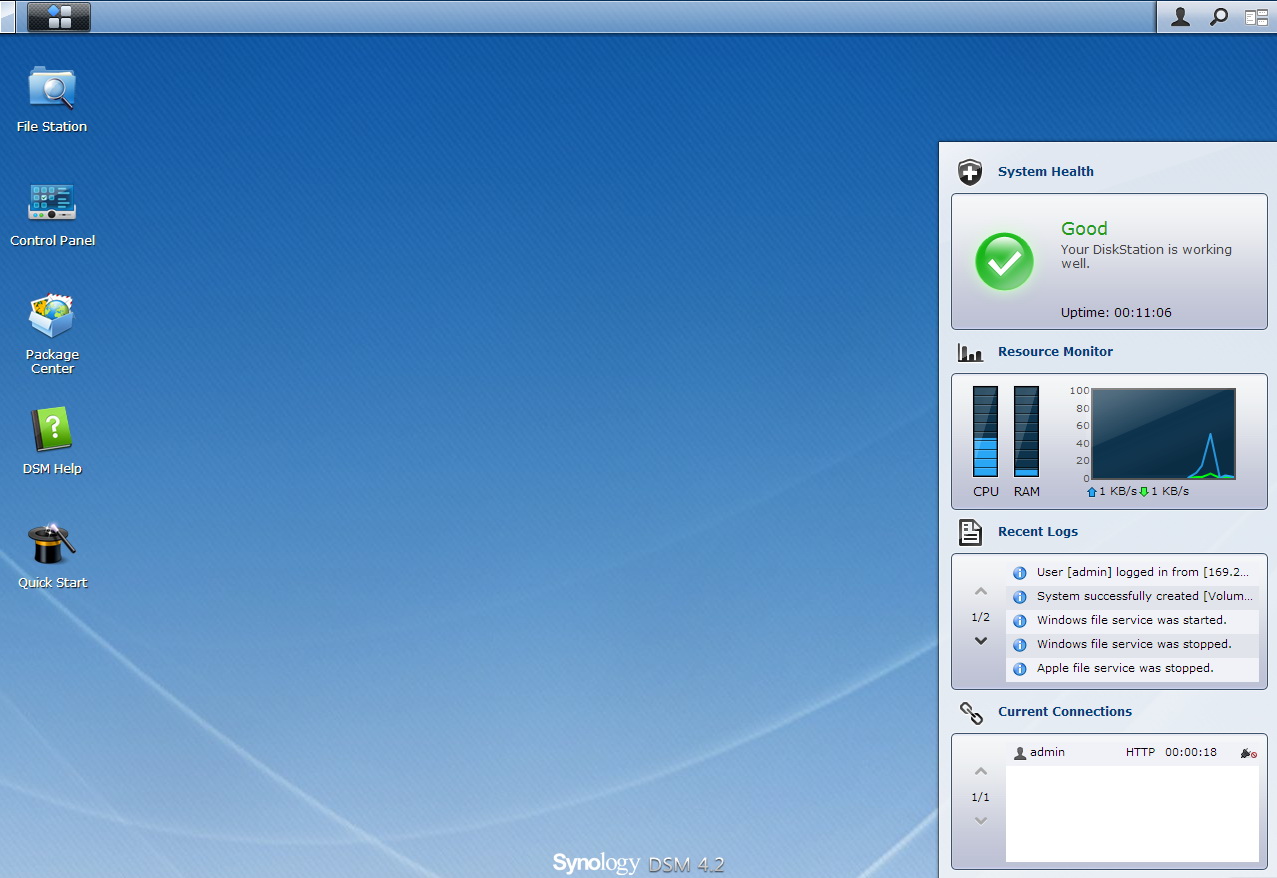Click the Current Connections chain icon
The width and height of the screenshot is (1277, 878).
[x=971, y=712]
